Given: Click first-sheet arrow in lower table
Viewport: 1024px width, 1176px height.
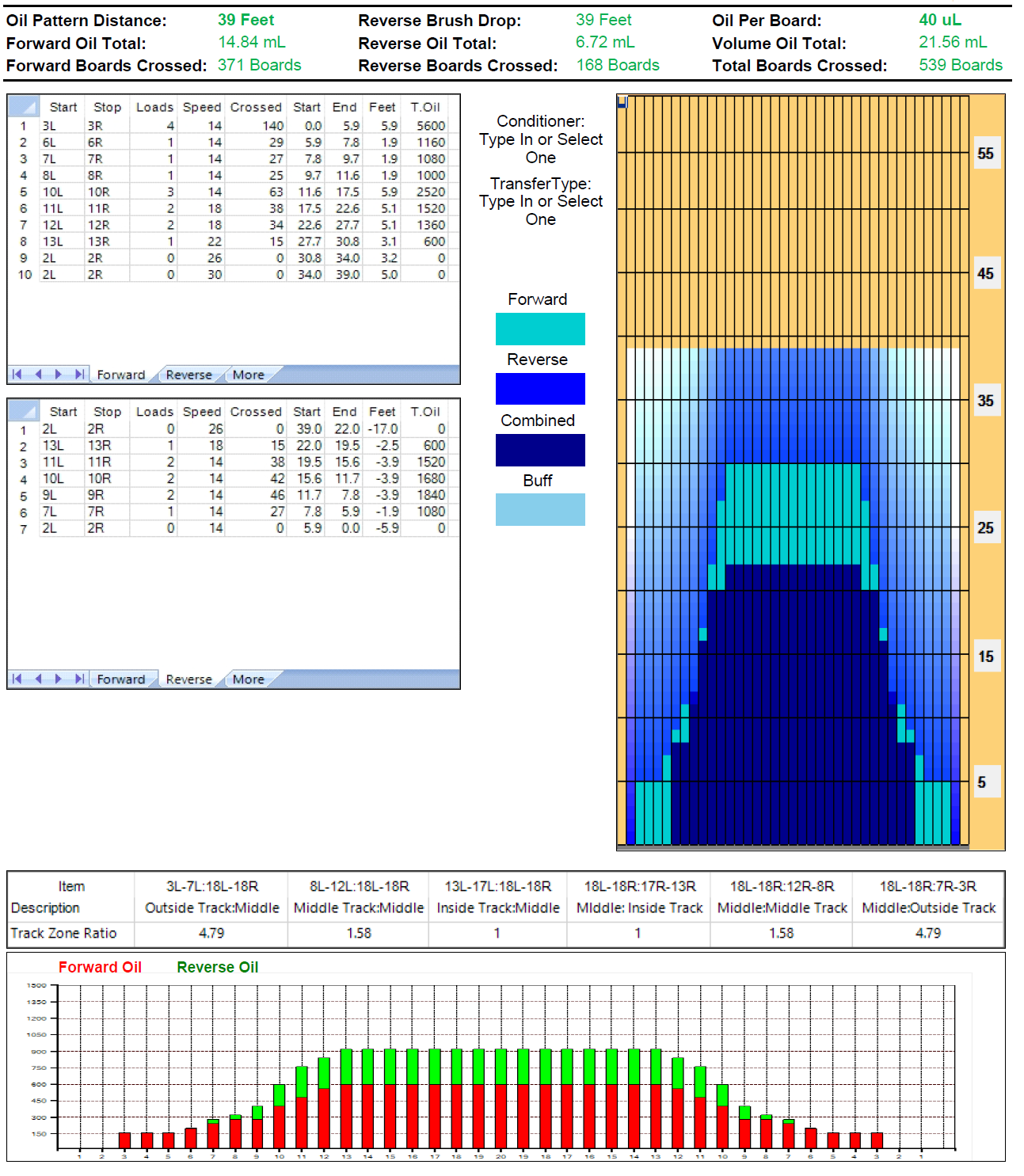Looking at the screenshot, I should click(17, 679).
